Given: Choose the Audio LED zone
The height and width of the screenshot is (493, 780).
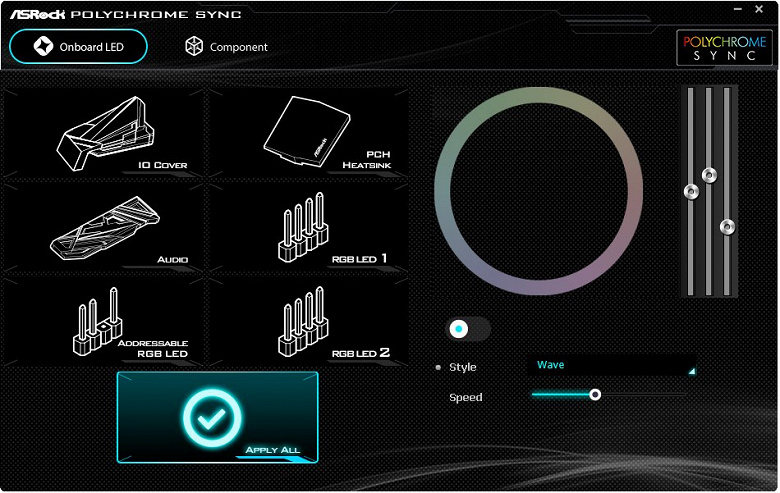Looking at the screenshot, I should [103, 228].
